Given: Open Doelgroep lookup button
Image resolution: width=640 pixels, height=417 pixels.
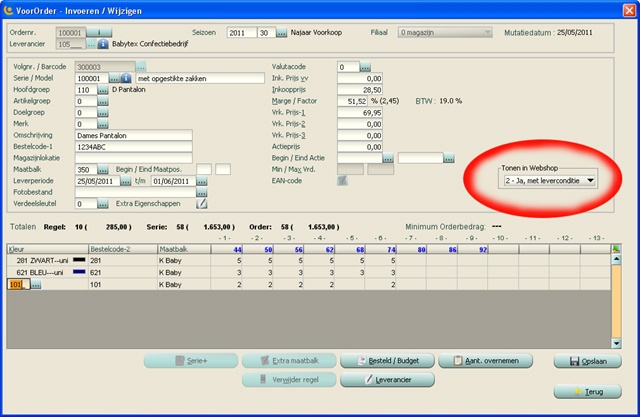Looking at the screenshot, I should tap(103, 113).
